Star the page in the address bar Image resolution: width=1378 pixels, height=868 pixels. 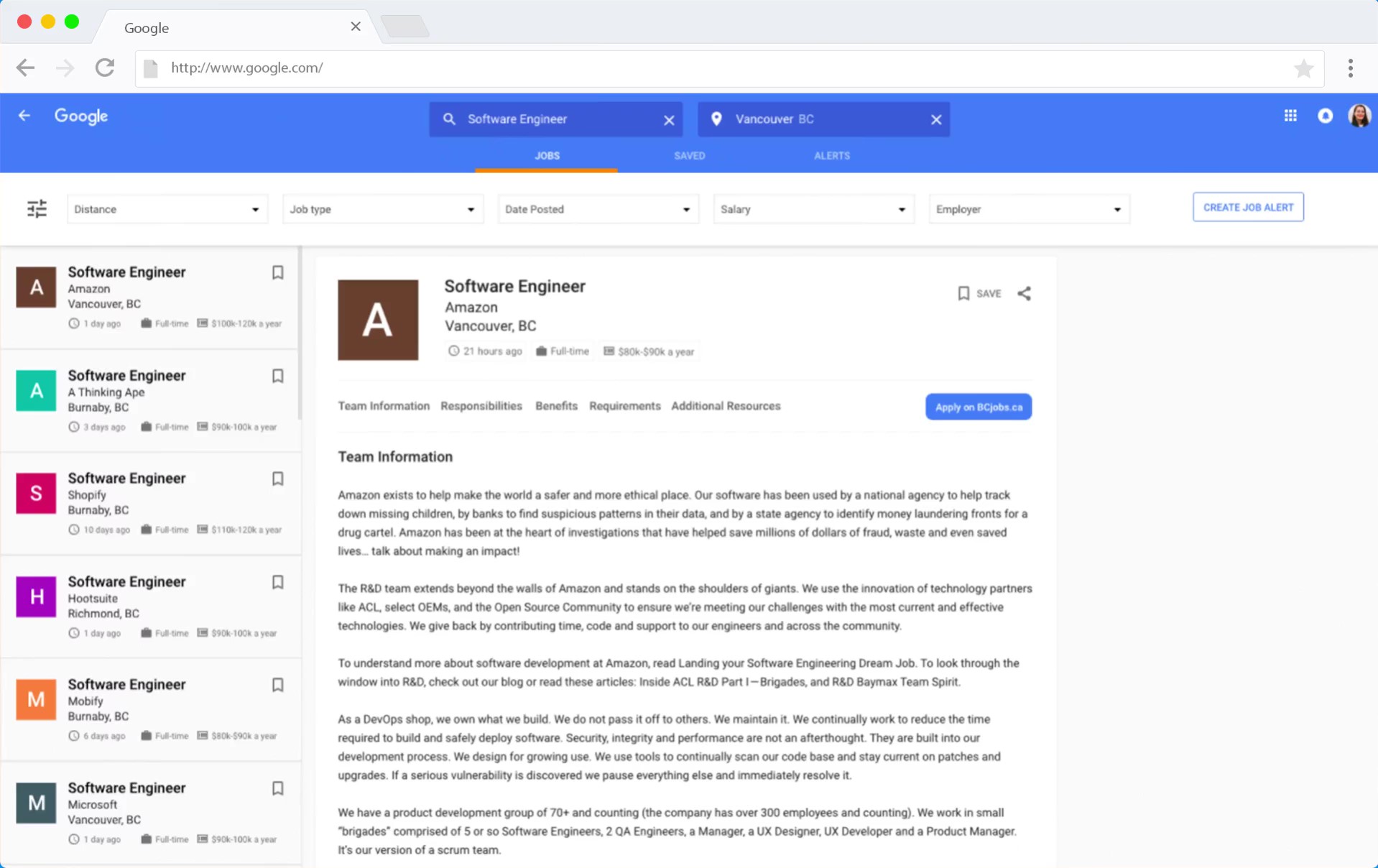pyautogui.click(x=1303, y=68)
